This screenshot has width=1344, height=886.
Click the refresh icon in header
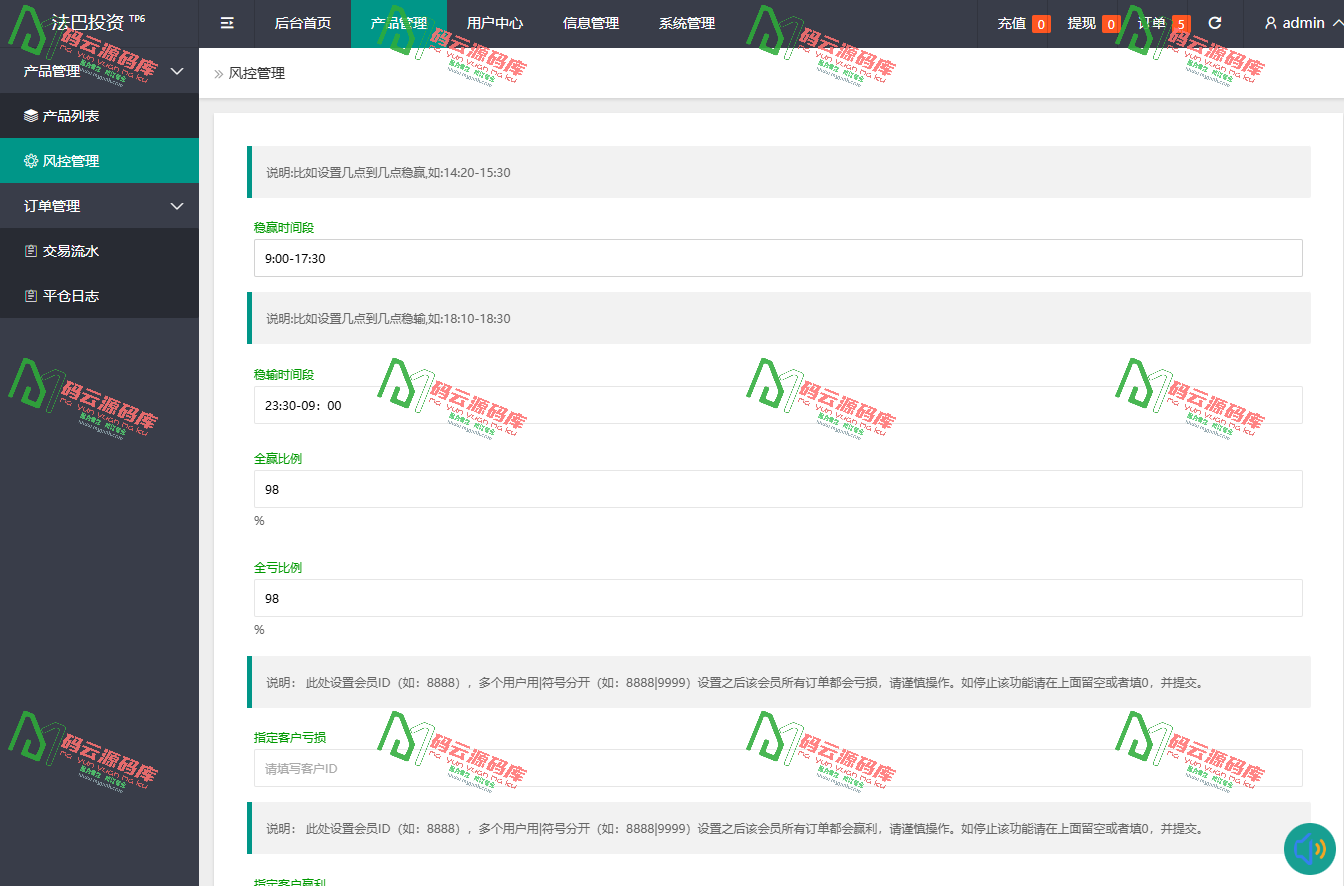click(1215, 23)
